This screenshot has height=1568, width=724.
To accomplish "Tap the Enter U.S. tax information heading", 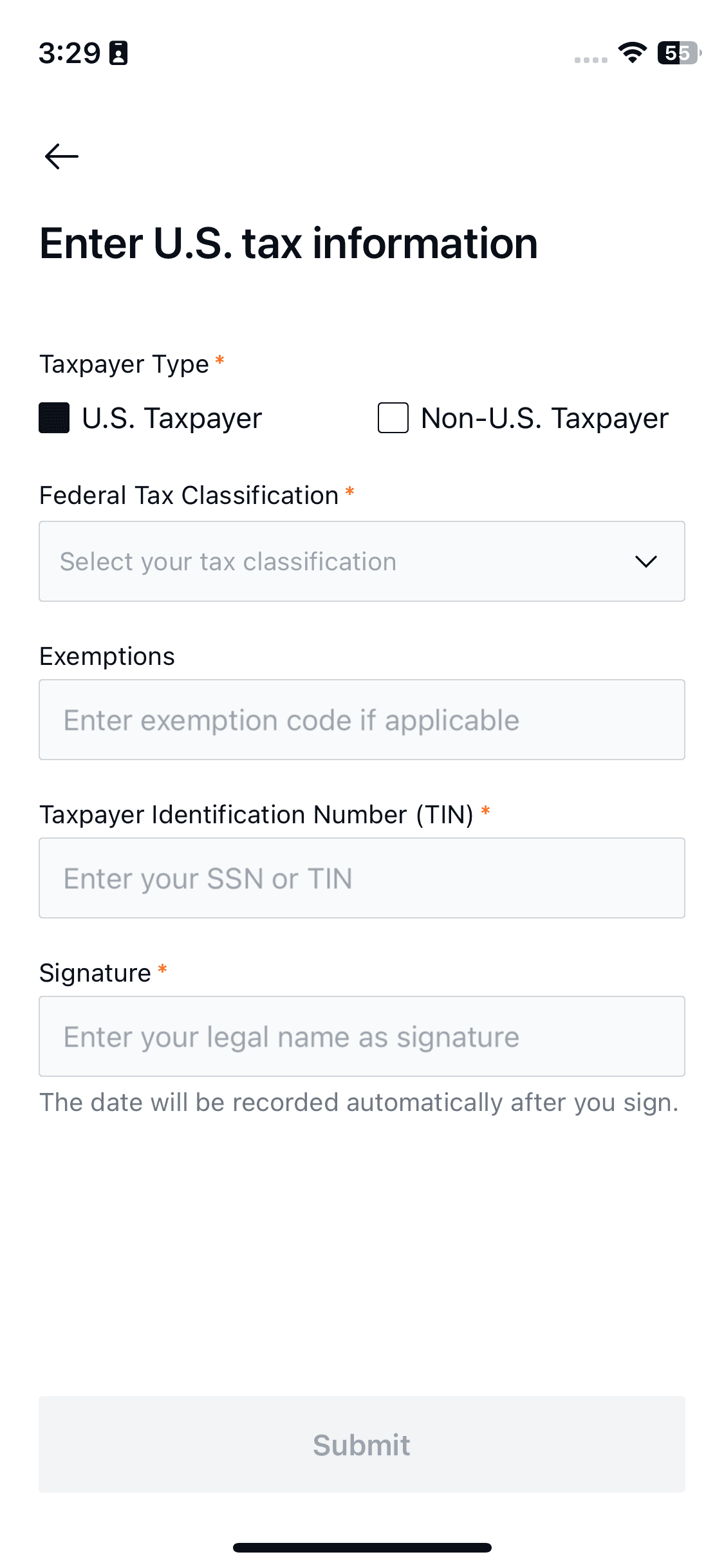I will [x=288, y=243].
